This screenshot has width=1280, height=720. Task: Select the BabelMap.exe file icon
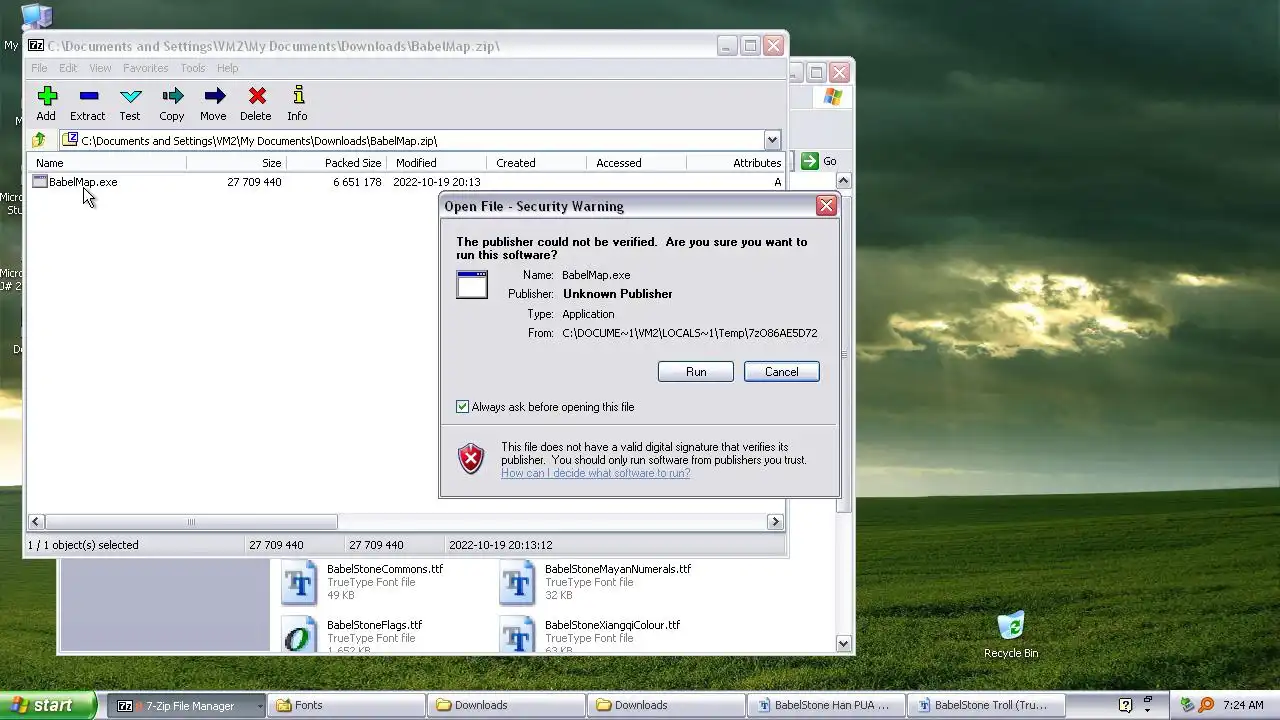tap(40, 182)
